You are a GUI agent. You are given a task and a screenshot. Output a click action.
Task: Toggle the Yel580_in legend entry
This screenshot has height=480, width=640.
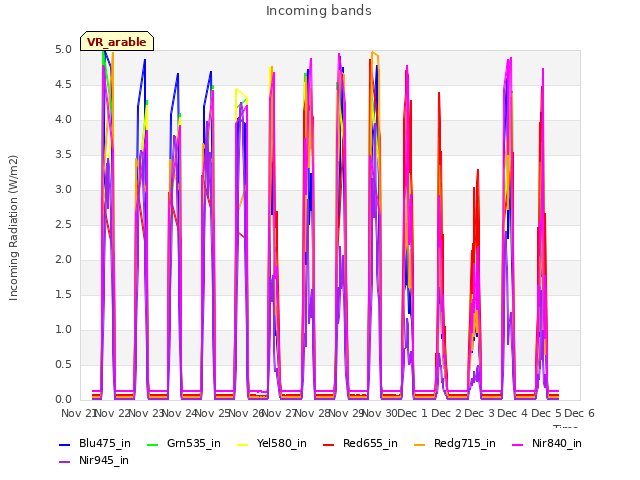[272, 444]
